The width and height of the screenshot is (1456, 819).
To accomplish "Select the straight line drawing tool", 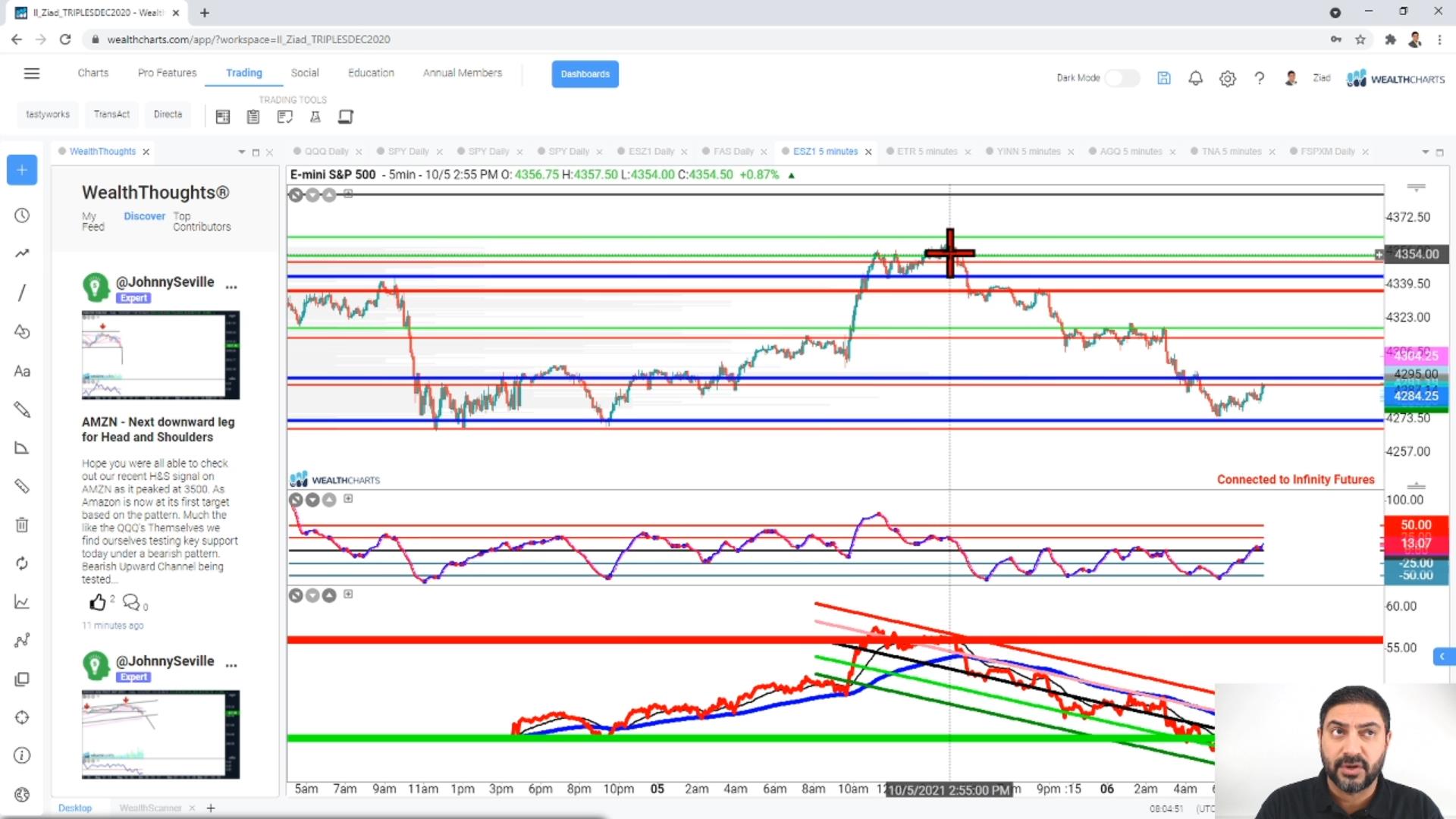I will [x=22, y=293].
